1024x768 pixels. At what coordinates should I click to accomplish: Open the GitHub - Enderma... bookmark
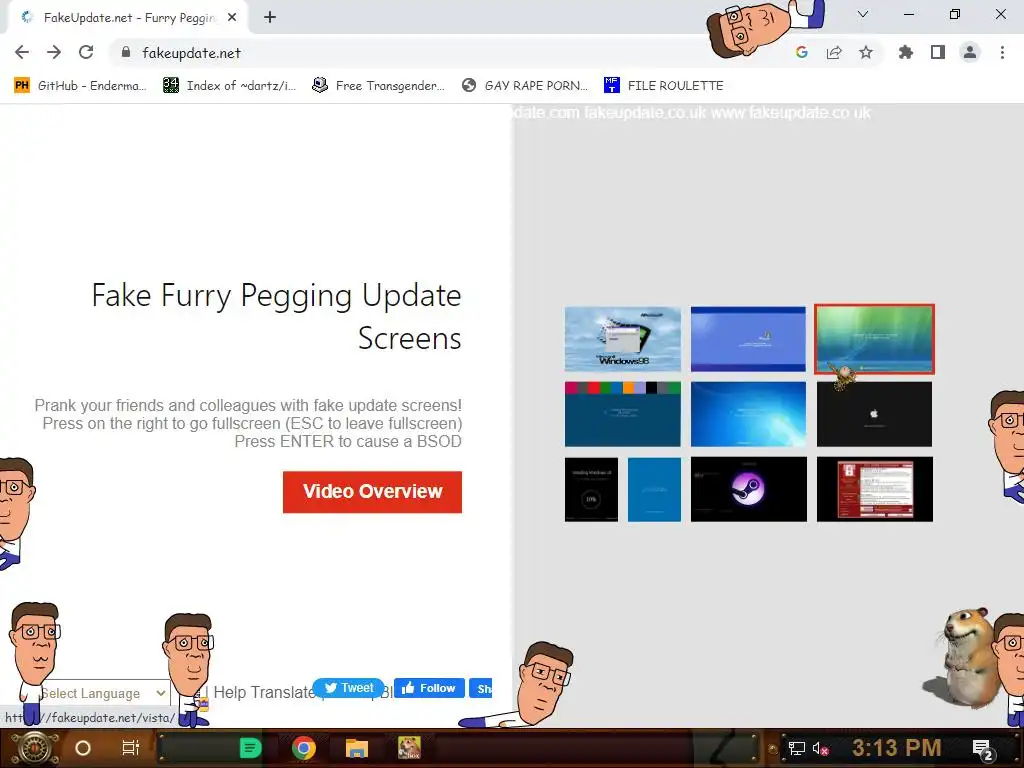80,86
